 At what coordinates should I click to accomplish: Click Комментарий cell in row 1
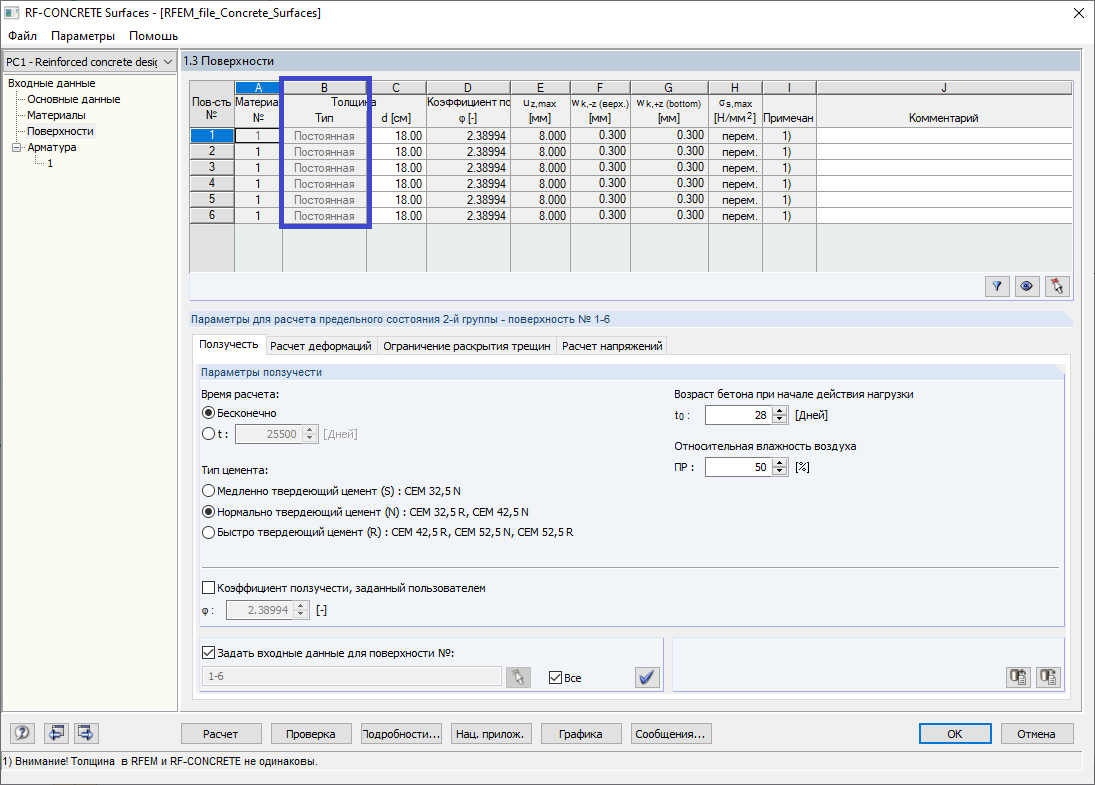tap(944, 135)
